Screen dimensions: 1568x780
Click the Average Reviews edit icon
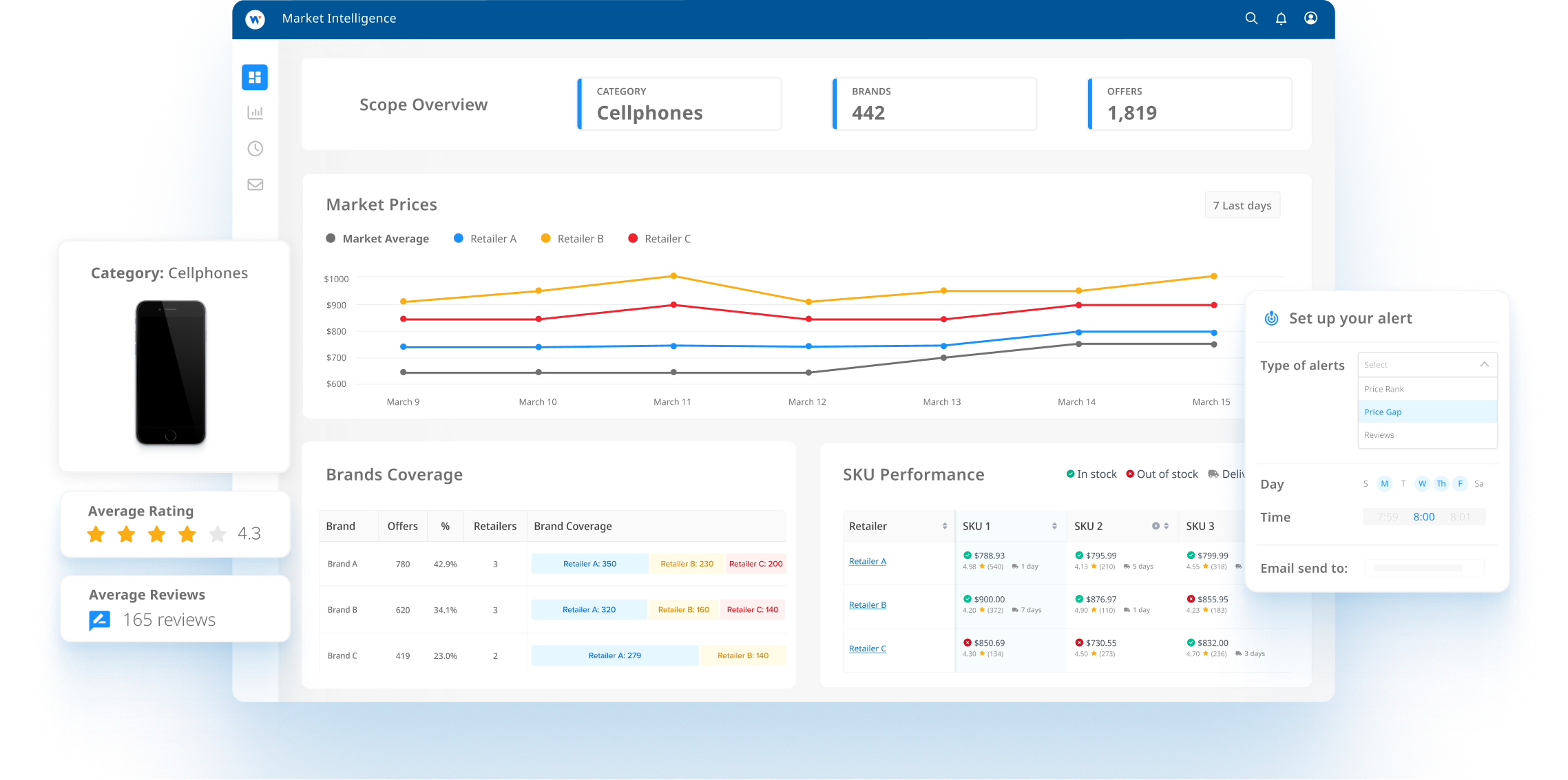point(100,620)
